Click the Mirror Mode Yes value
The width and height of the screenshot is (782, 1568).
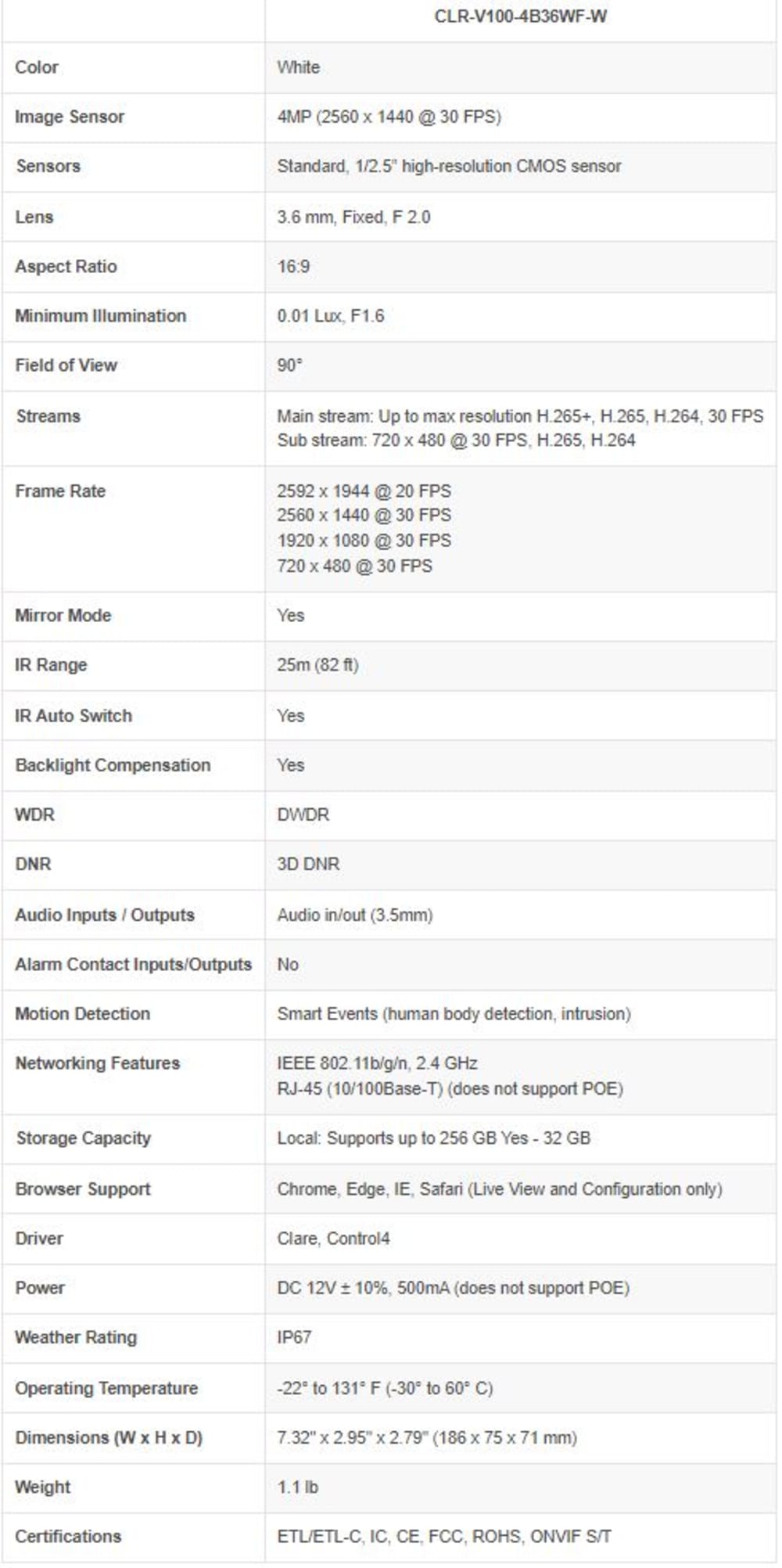[291, 616]
